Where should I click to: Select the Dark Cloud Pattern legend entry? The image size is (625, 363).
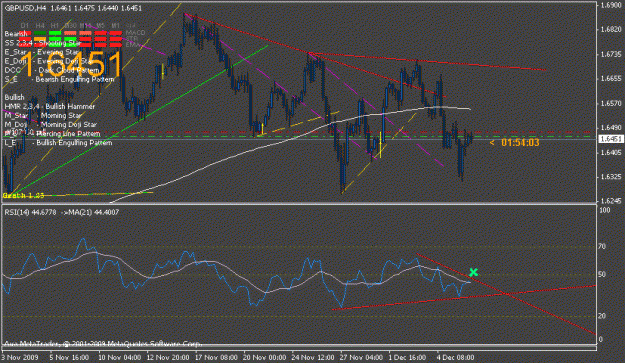(52, 70)
